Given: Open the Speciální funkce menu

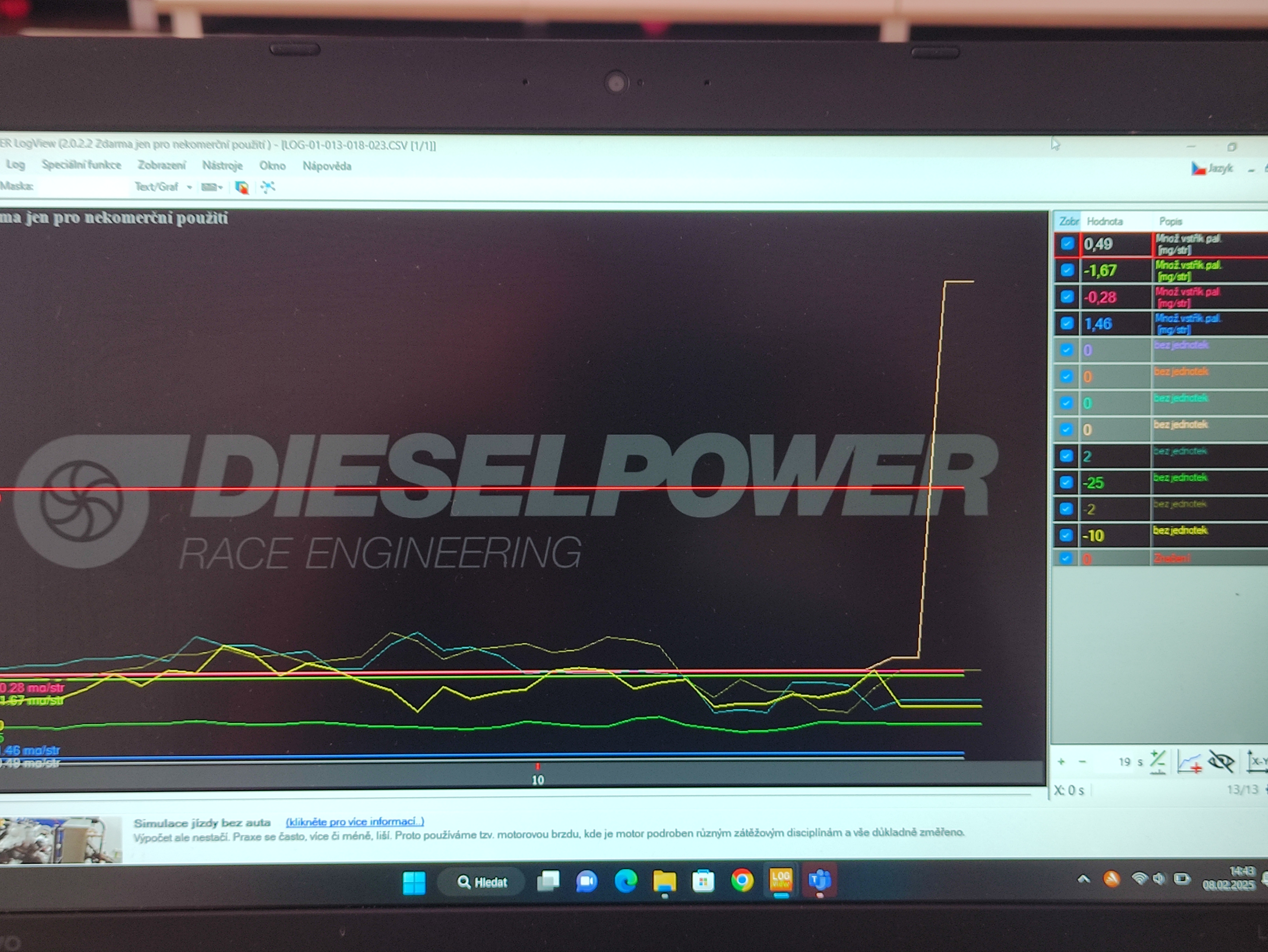Looking at the screenshot, I should click(81, 165).
